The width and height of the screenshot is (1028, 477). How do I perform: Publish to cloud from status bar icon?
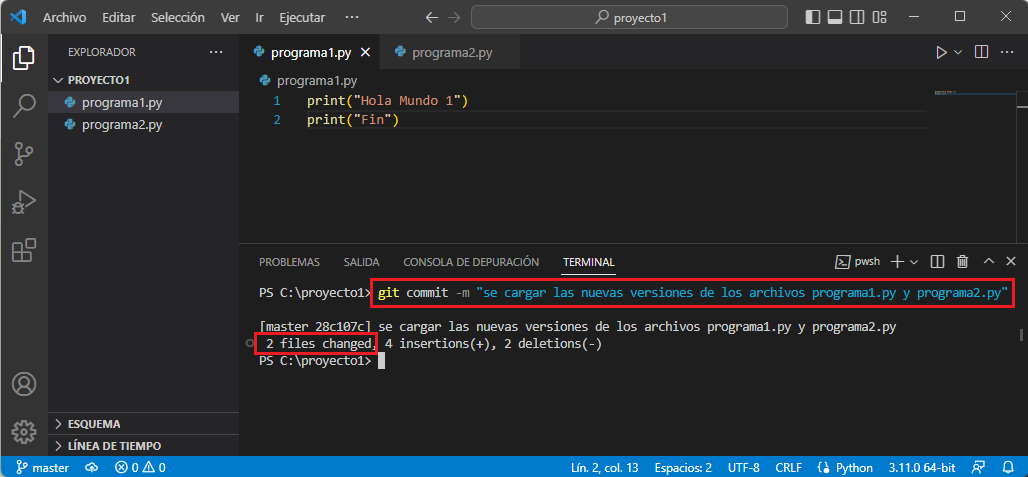92,468
